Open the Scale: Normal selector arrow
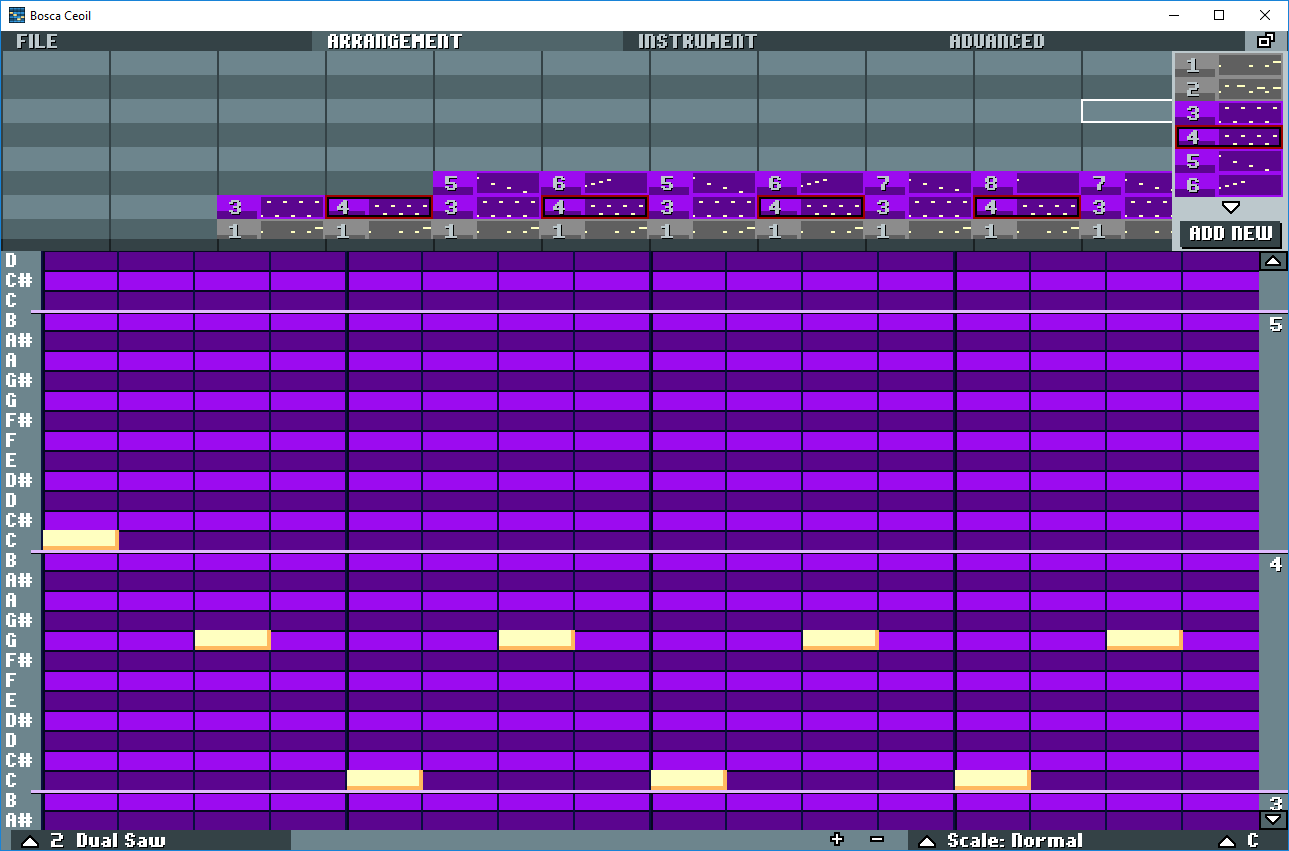 927,841
